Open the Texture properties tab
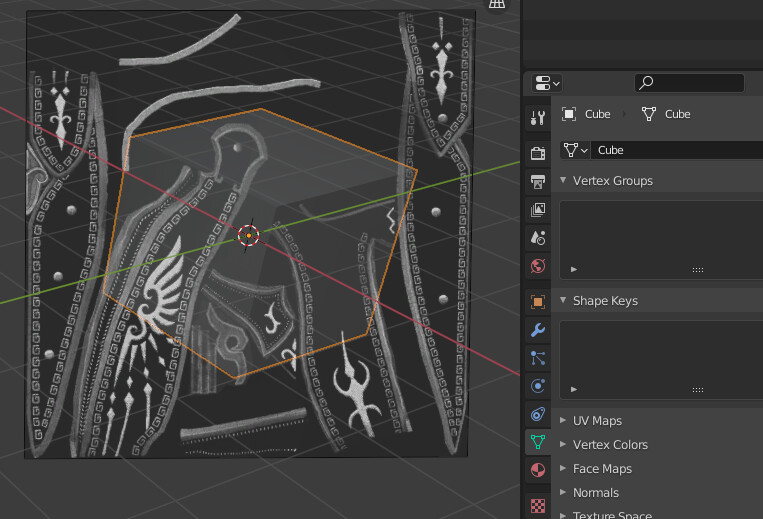Image resolution: width=763 pixels, height=519 pixels. [538, 506]
